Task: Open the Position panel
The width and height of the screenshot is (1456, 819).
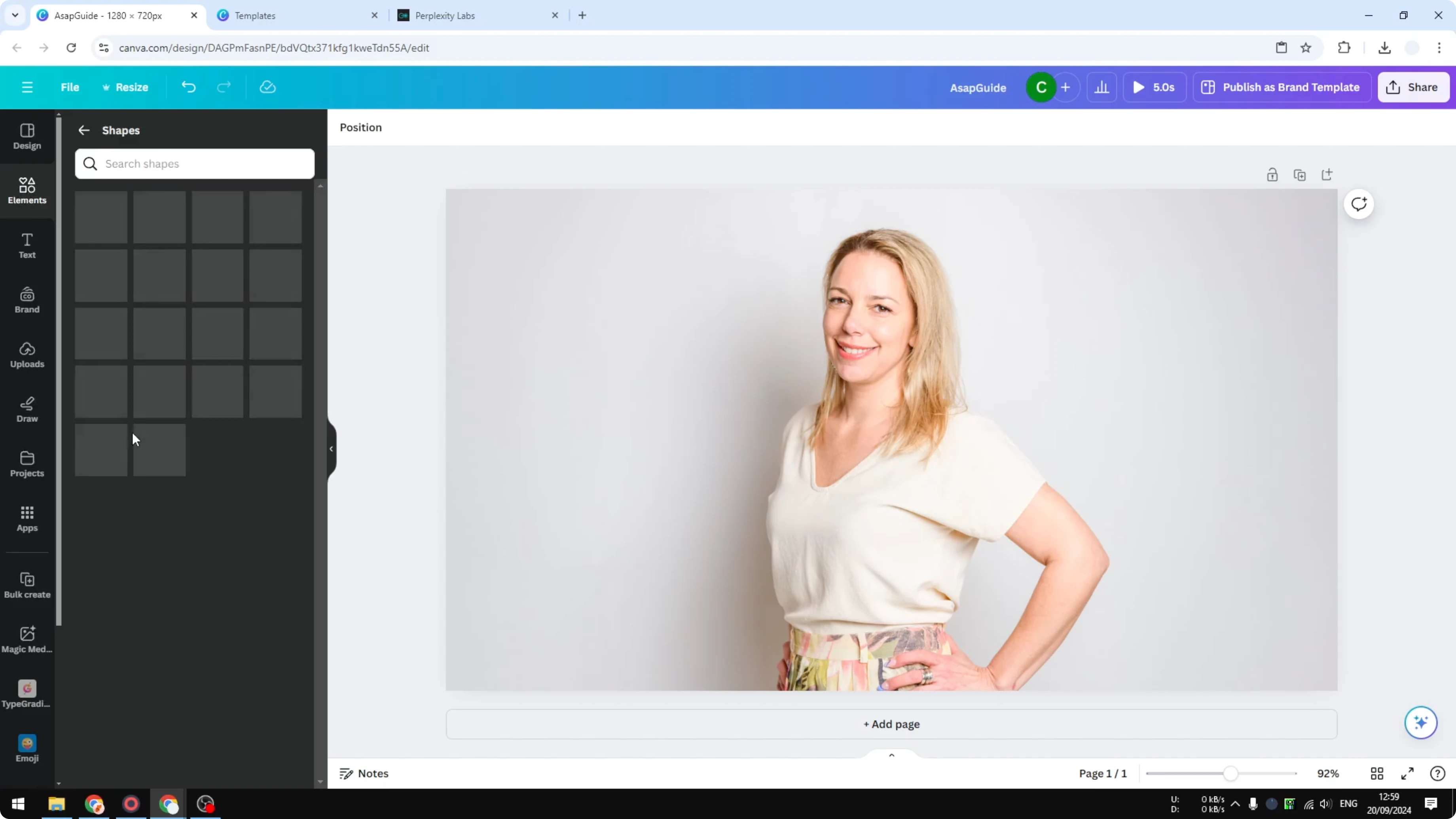Action: [x=360, y=127]
